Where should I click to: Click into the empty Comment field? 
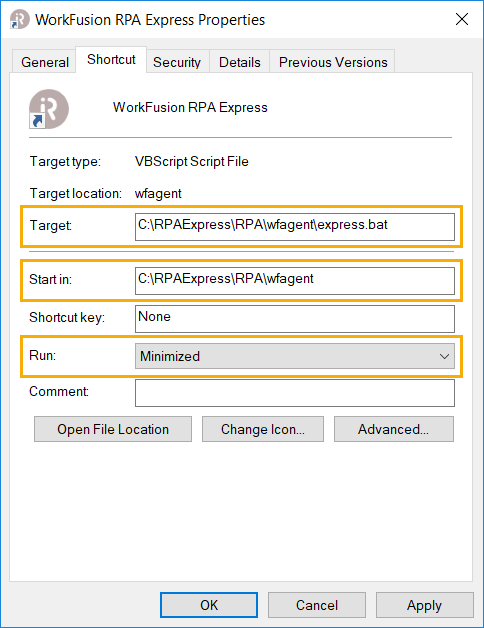coord(294,393)
